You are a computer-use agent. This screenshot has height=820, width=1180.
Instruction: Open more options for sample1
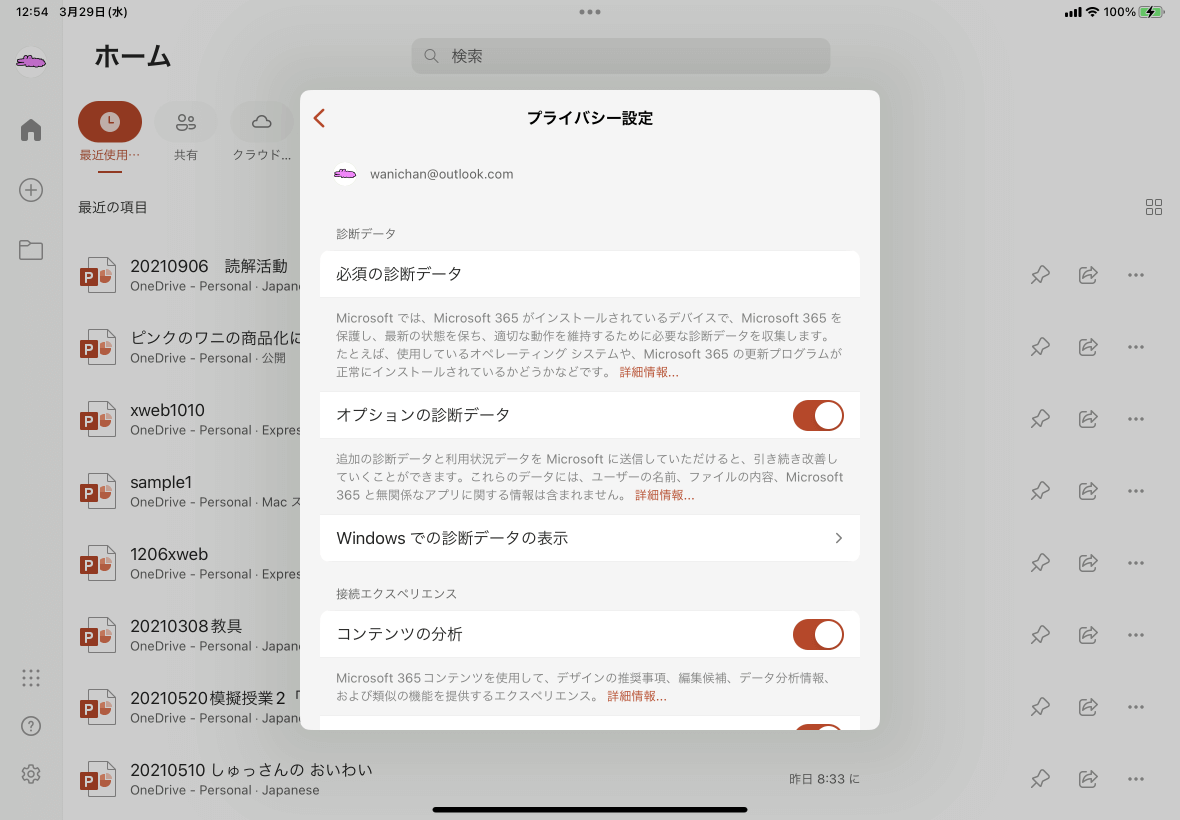1136,491
